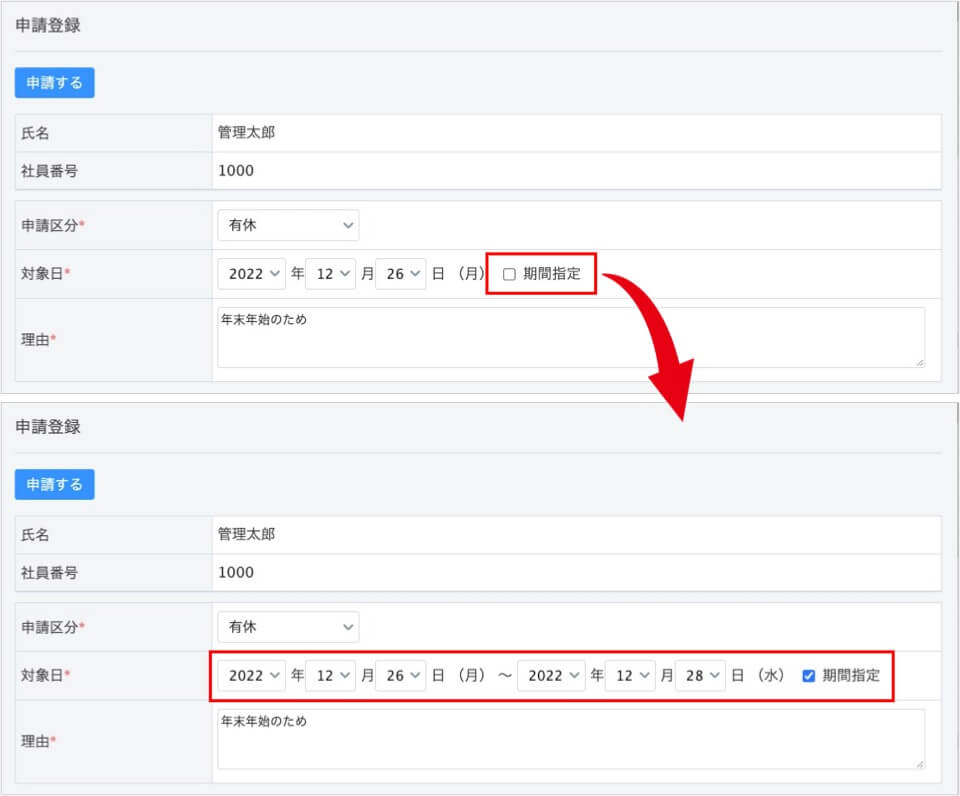Expand the 2022 year dropdown in upper form

tap(252, 274)
